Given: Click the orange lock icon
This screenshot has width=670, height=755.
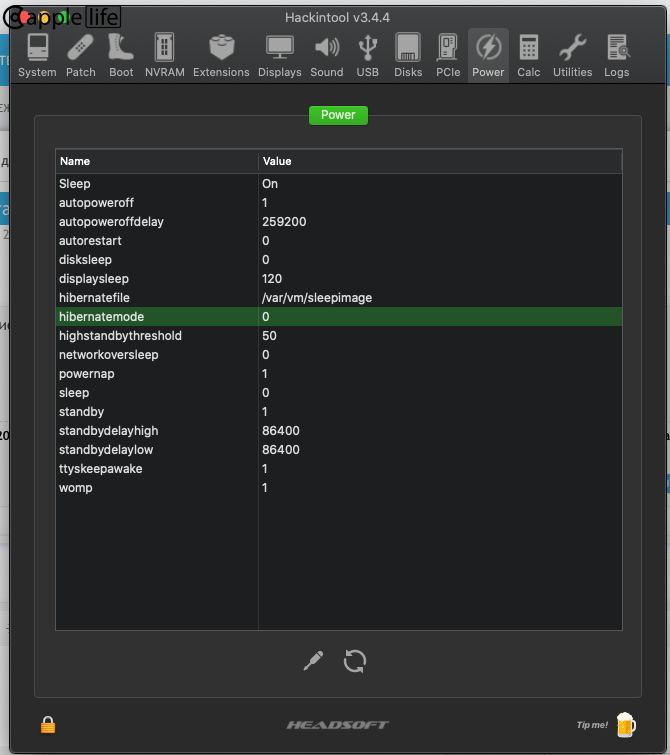Looking at the screenshot, I should [x=48, y=724].
